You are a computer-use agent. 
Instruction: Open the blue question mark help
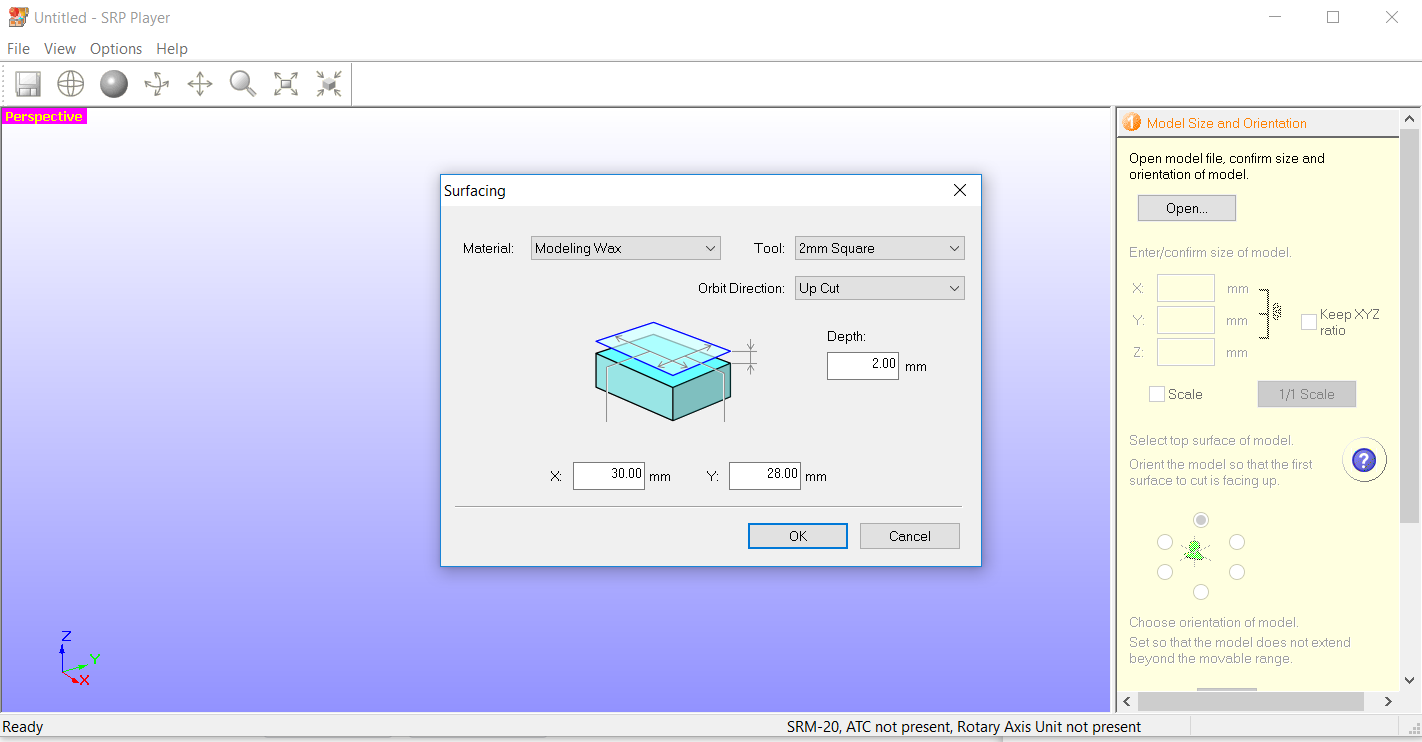pyautogui.click(x=1364, y=460)
